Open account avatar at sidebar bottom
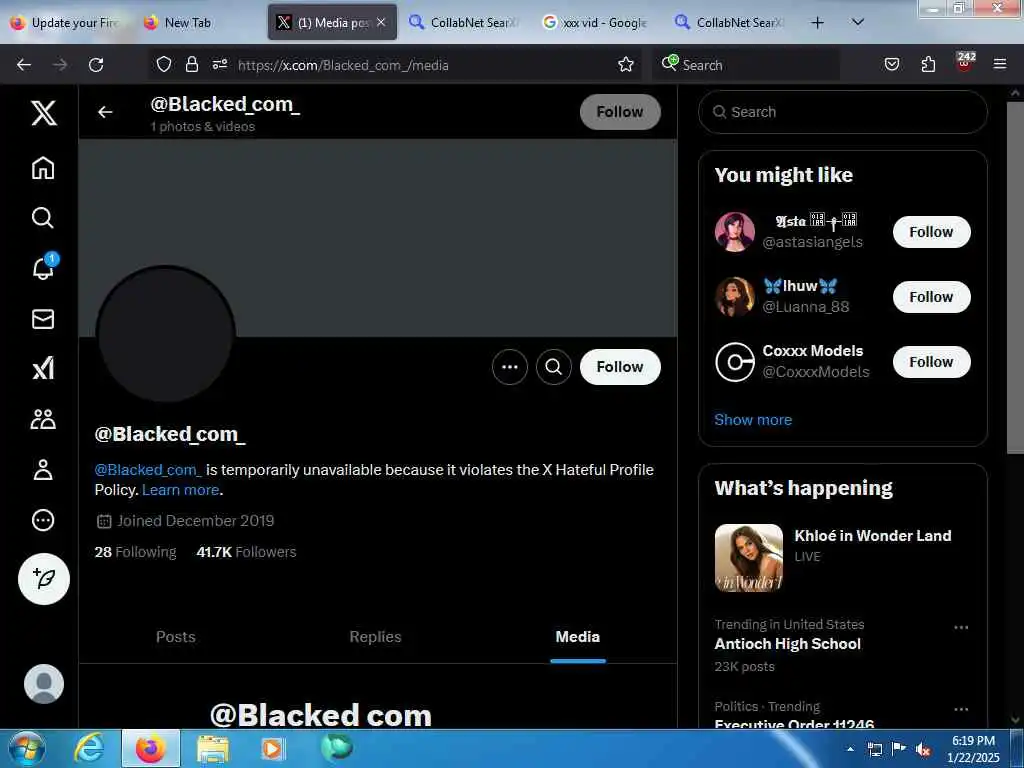The width and height of the screenshot is (1024, 768). coord(44,684)
